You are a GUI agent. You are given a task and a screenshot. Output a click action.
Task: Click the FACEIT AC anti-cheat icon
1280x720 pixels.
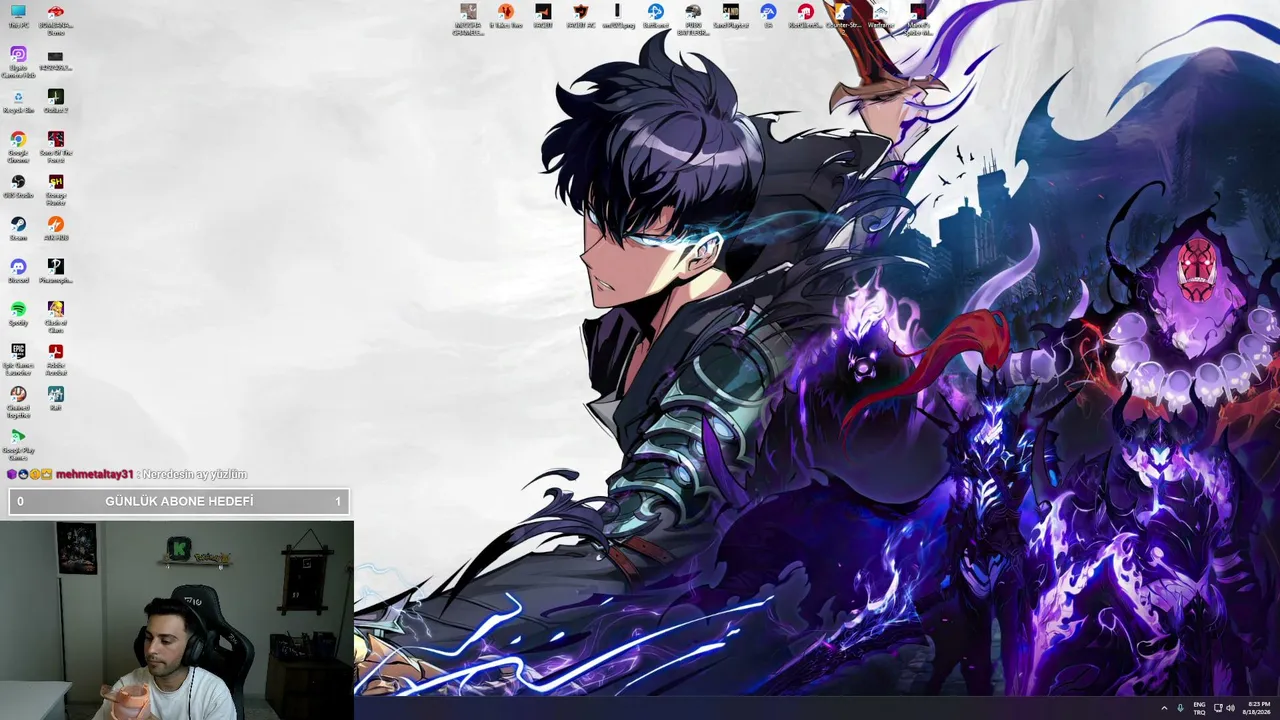coord(579,16)
